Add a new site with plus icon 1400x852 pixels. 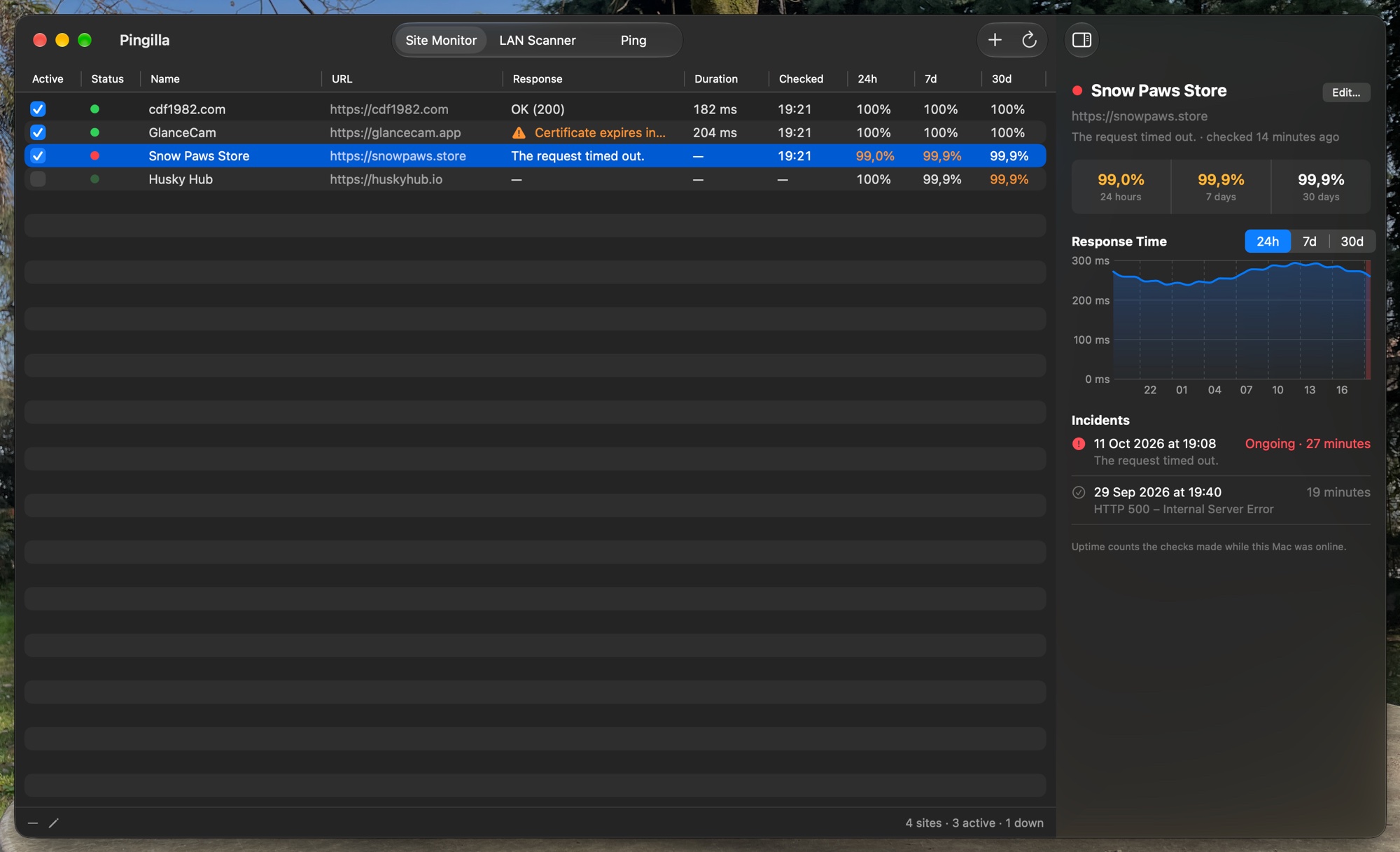tap(995, 40)
